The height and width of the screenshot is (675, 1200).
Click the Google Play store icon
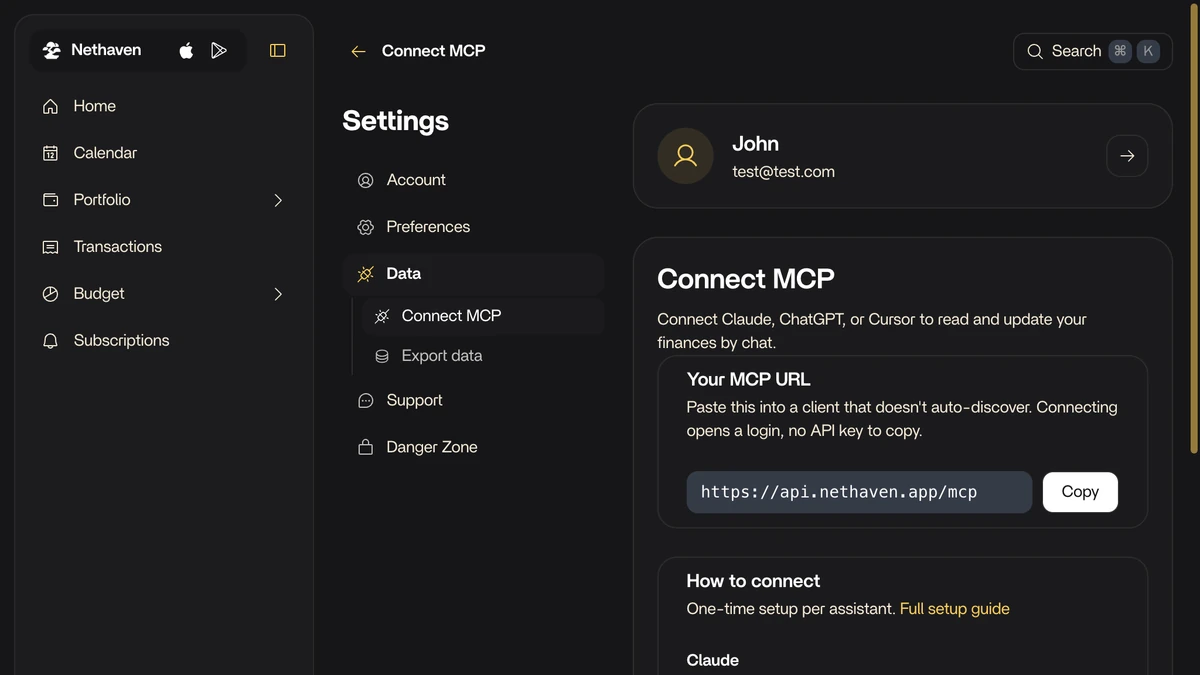[x=219, y=51]
